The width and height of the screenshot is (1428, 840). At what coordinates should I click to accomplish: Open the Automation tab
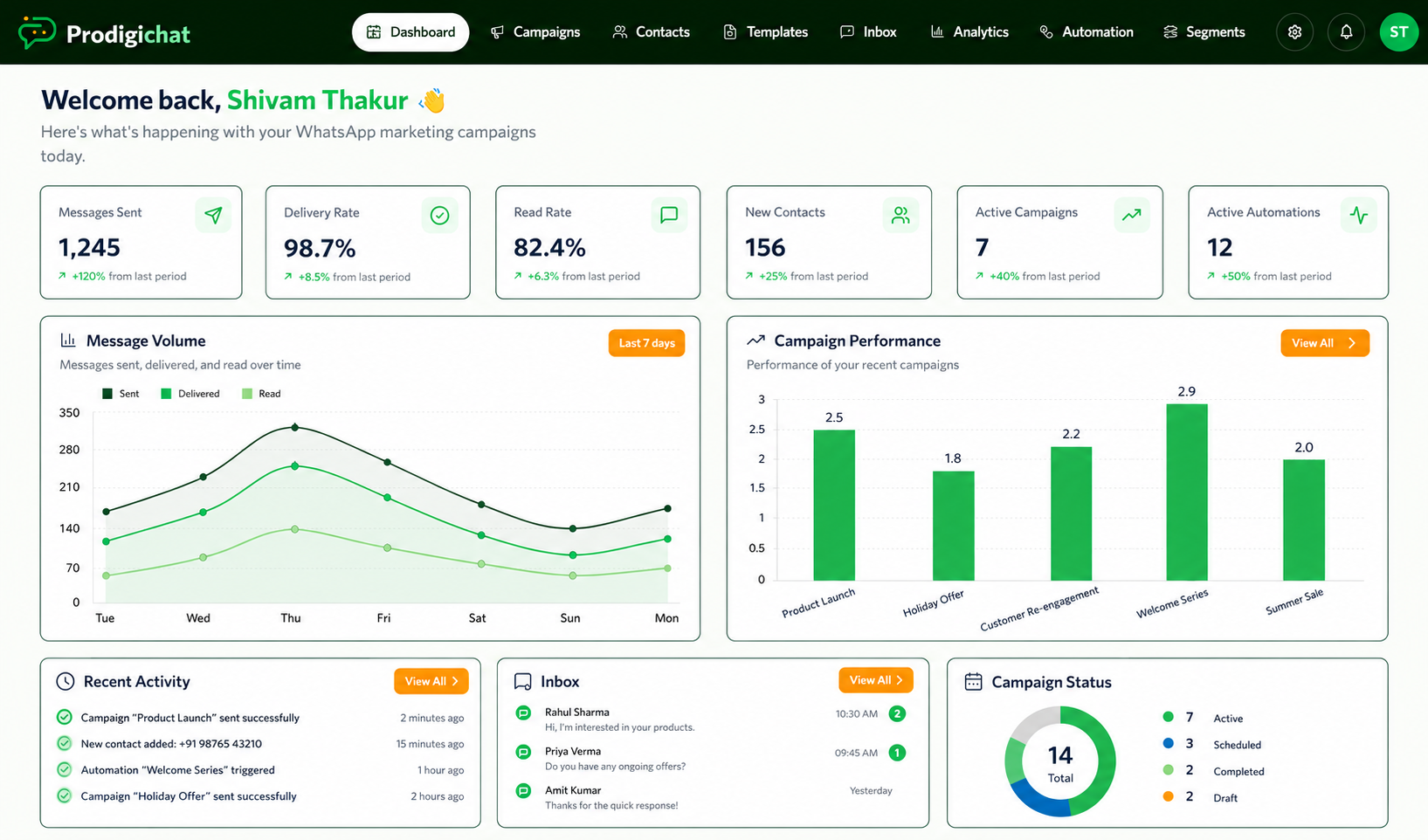tap(1087, 32)
